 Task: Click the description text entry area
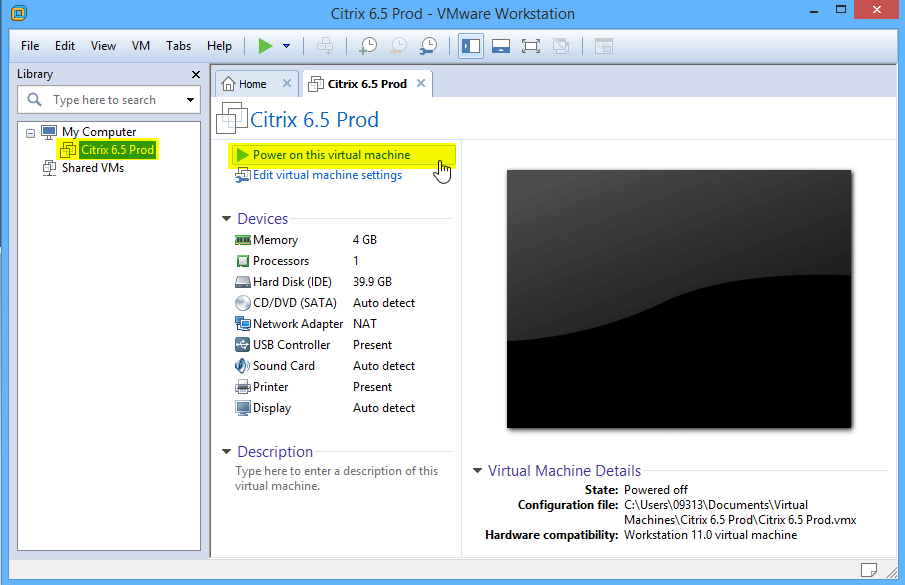pos(336,478)
